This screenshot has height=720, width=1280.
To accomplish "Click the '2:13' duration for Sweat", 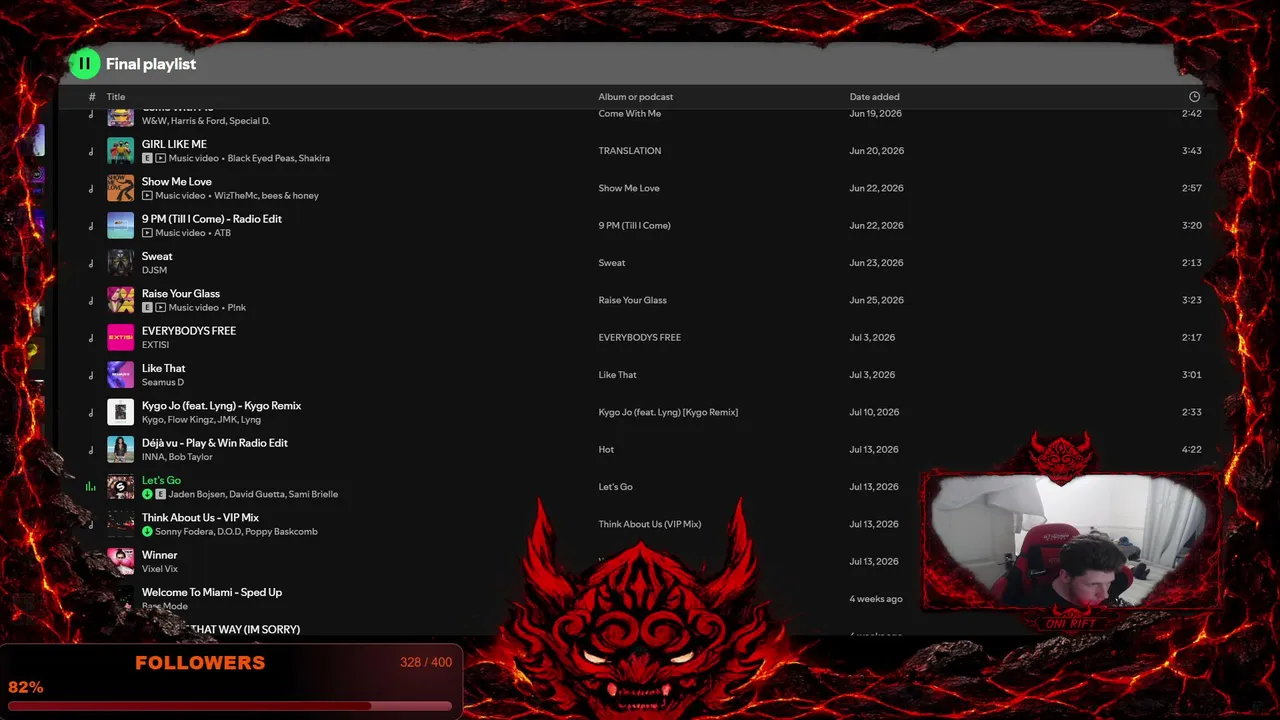I will (1192, 263).
